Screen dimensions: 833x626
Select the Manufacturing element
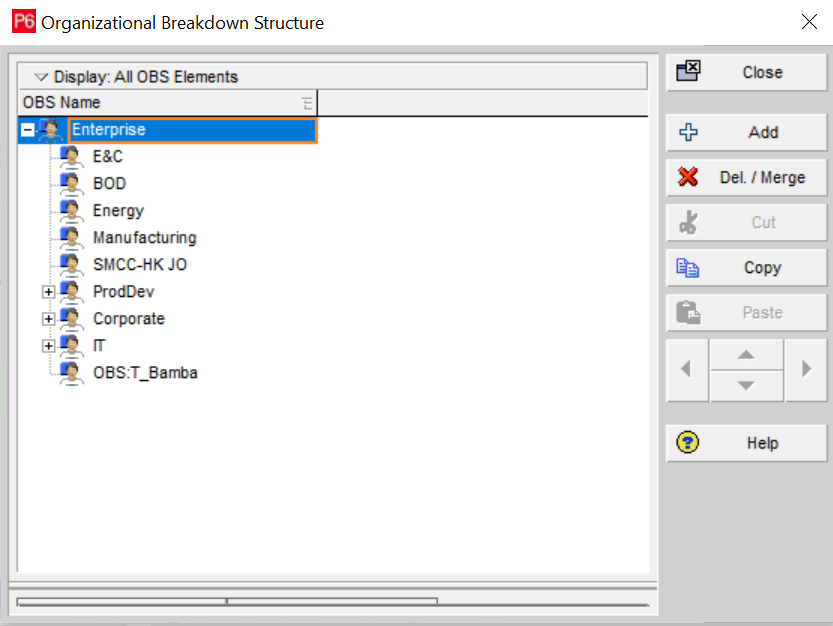[x=144, y=238]
